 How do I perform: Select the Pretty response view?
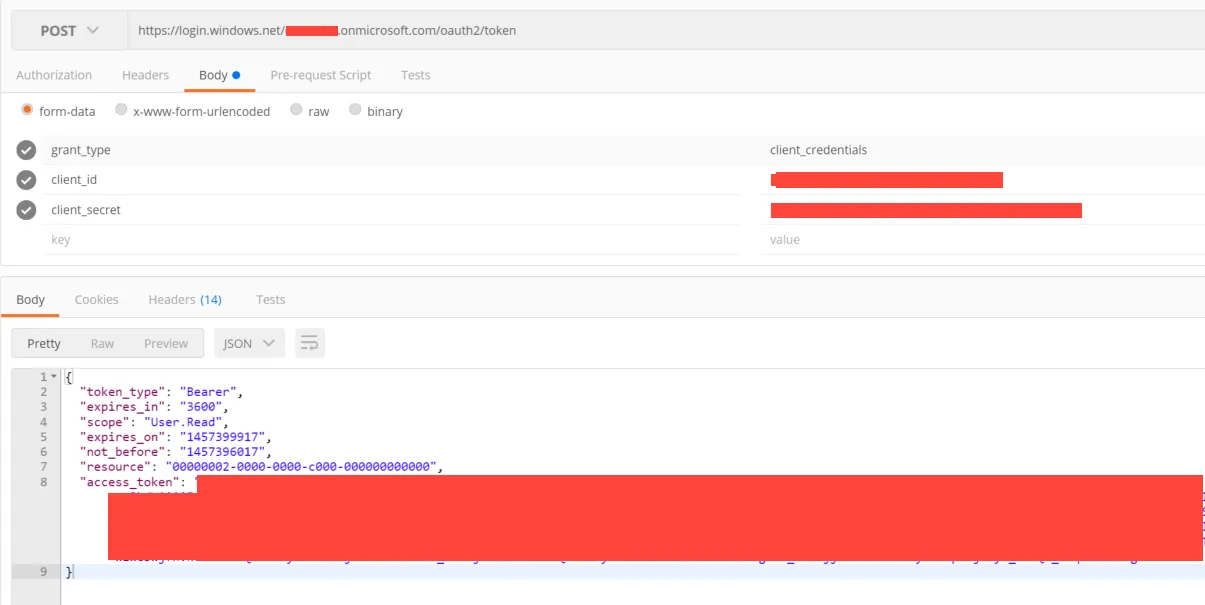44,343
